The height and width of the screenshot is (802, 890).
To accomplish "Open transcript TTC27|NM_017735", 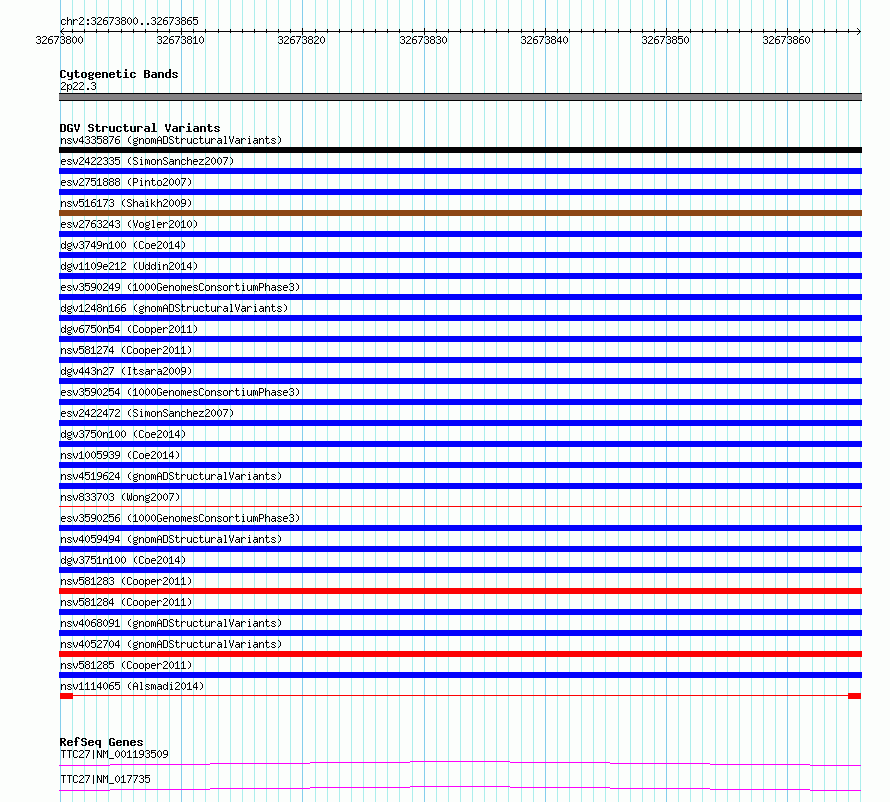I will pyautogui.click(x=105, y=779).
